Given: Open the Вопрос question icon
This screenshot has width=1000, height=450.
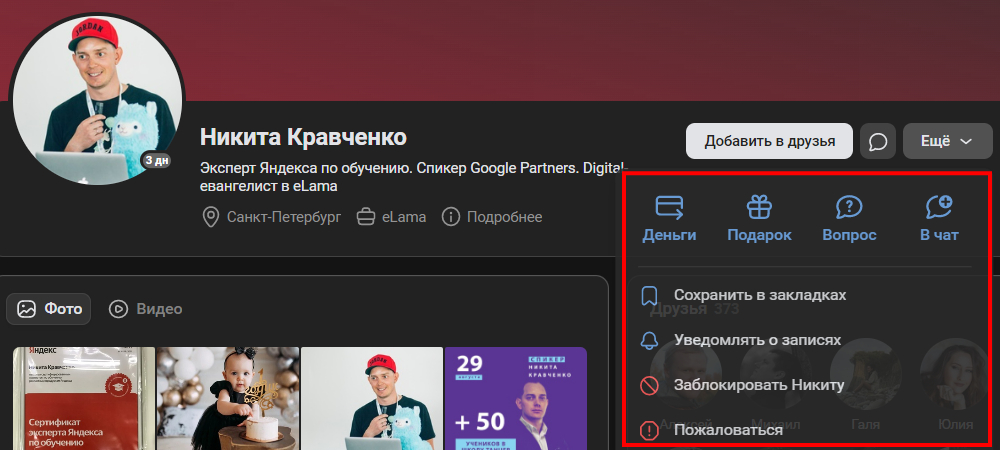Looking at the screenshot, I should pyautogui.click(x=849, y=207).
